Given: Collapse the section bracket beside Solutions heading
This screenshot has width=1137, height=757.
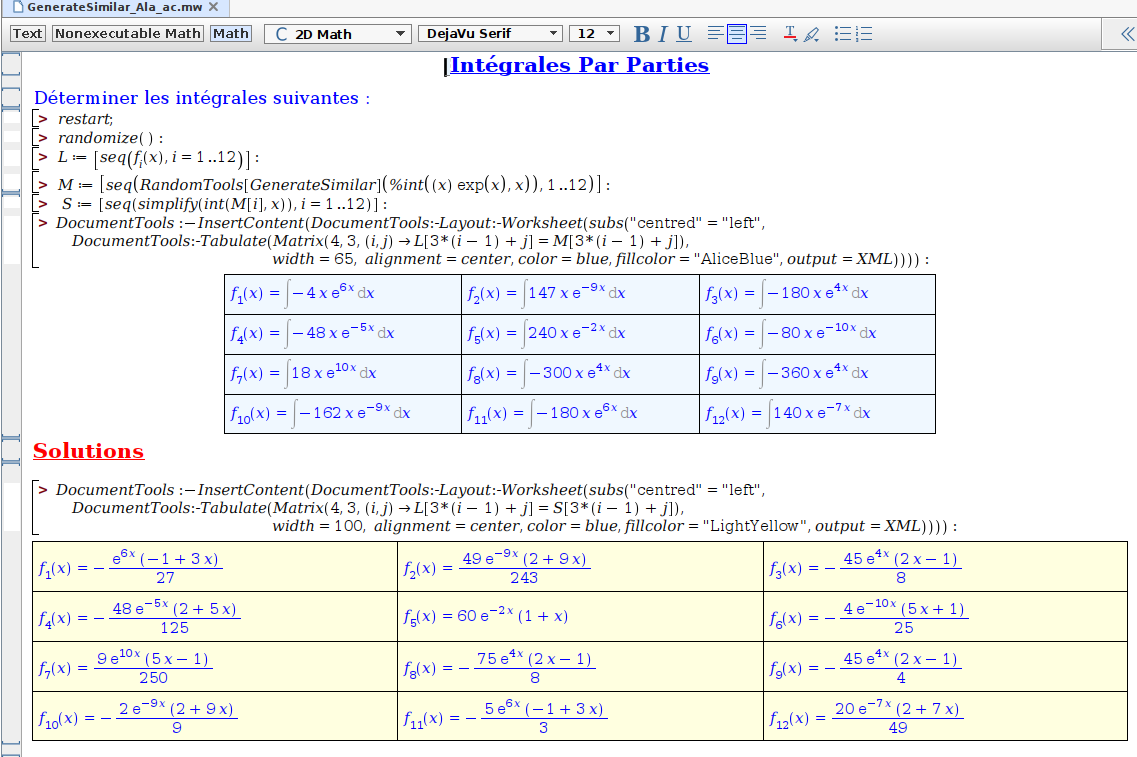Looking at the screenshot, I should click(x=11, y=450).
